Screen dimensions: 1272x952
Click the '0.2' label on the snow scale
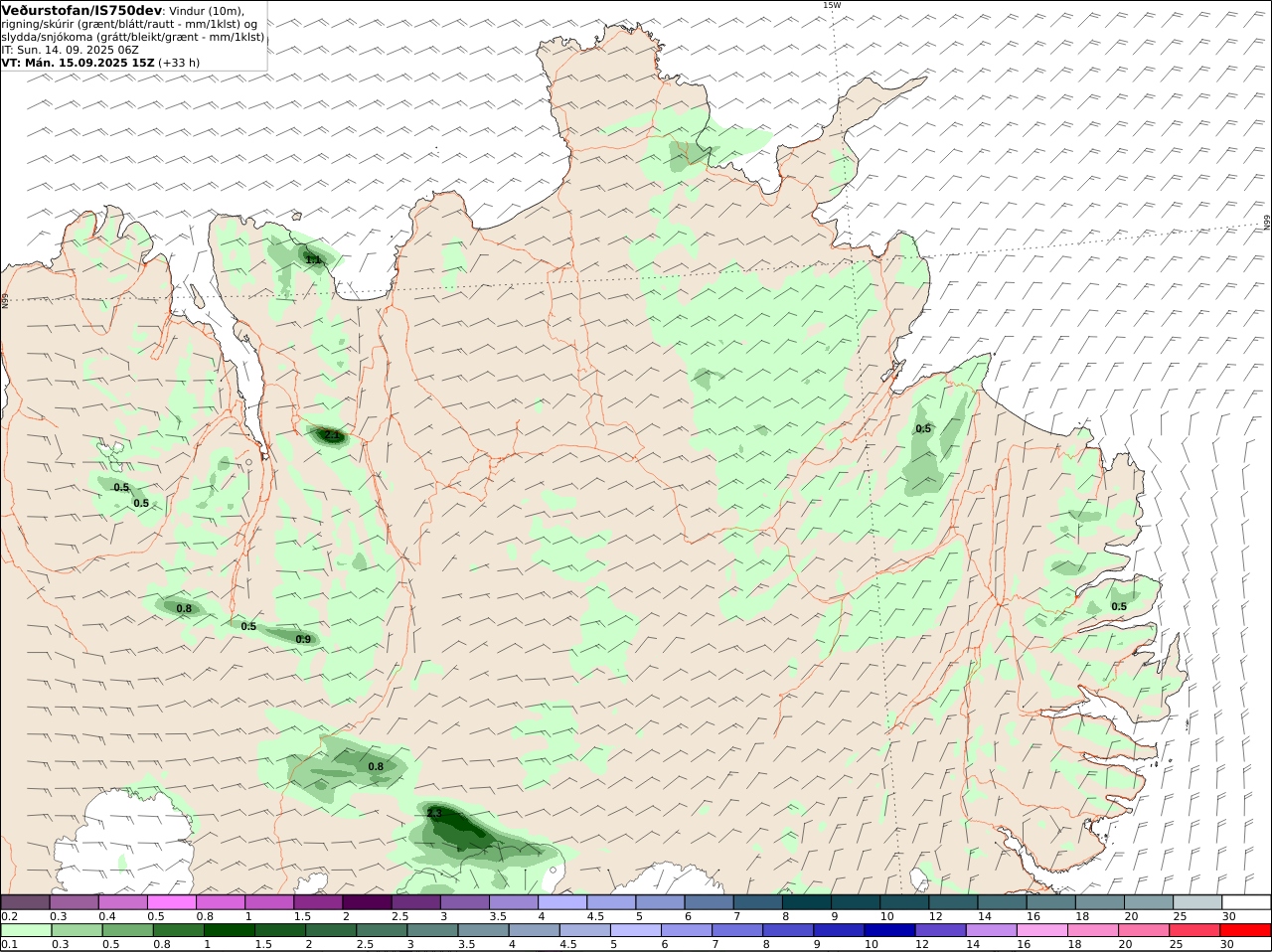point(9,916)
